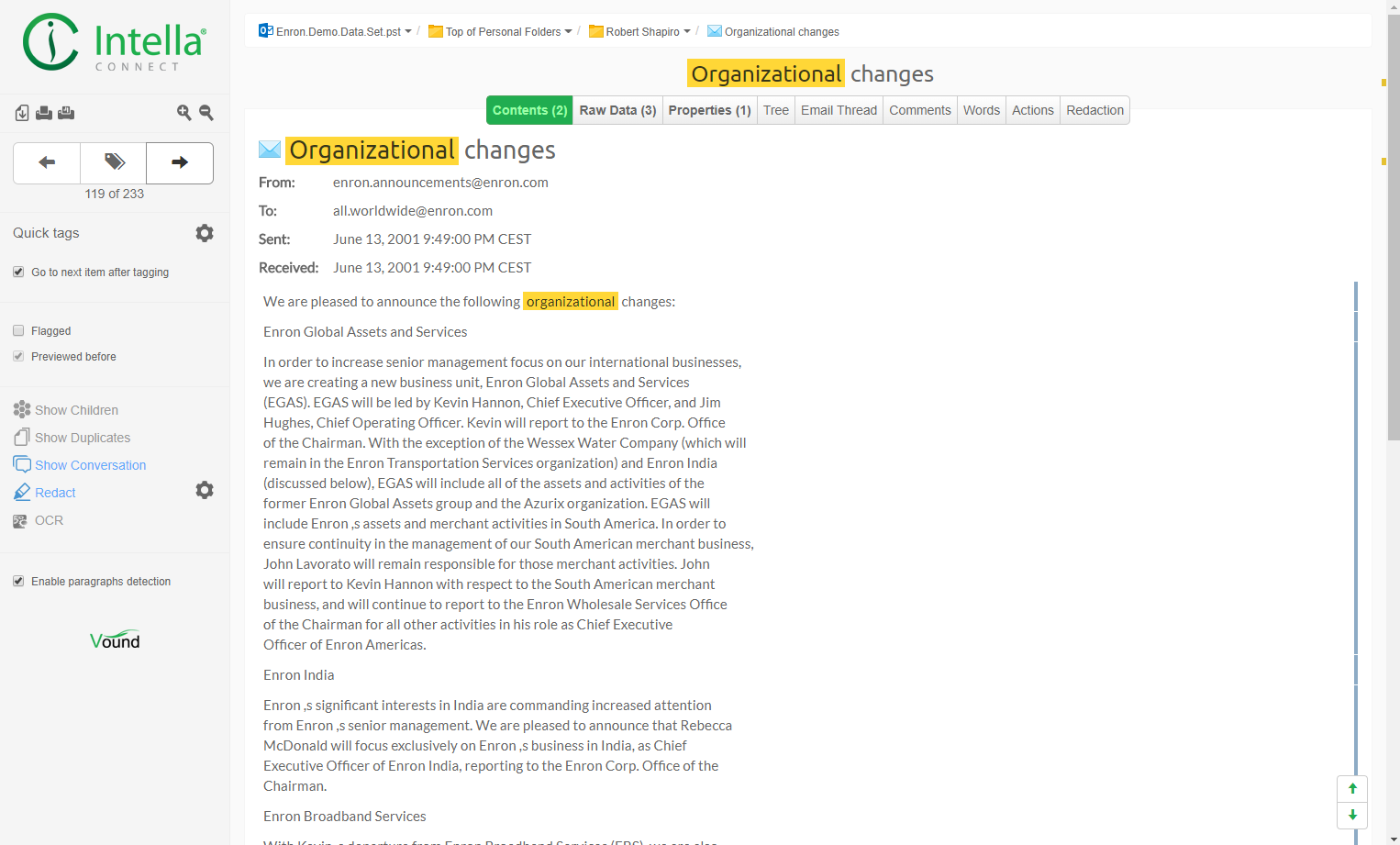Click the download item icon
The width and height of the screenshot is (1400, 845).
(x=22, y=113)
